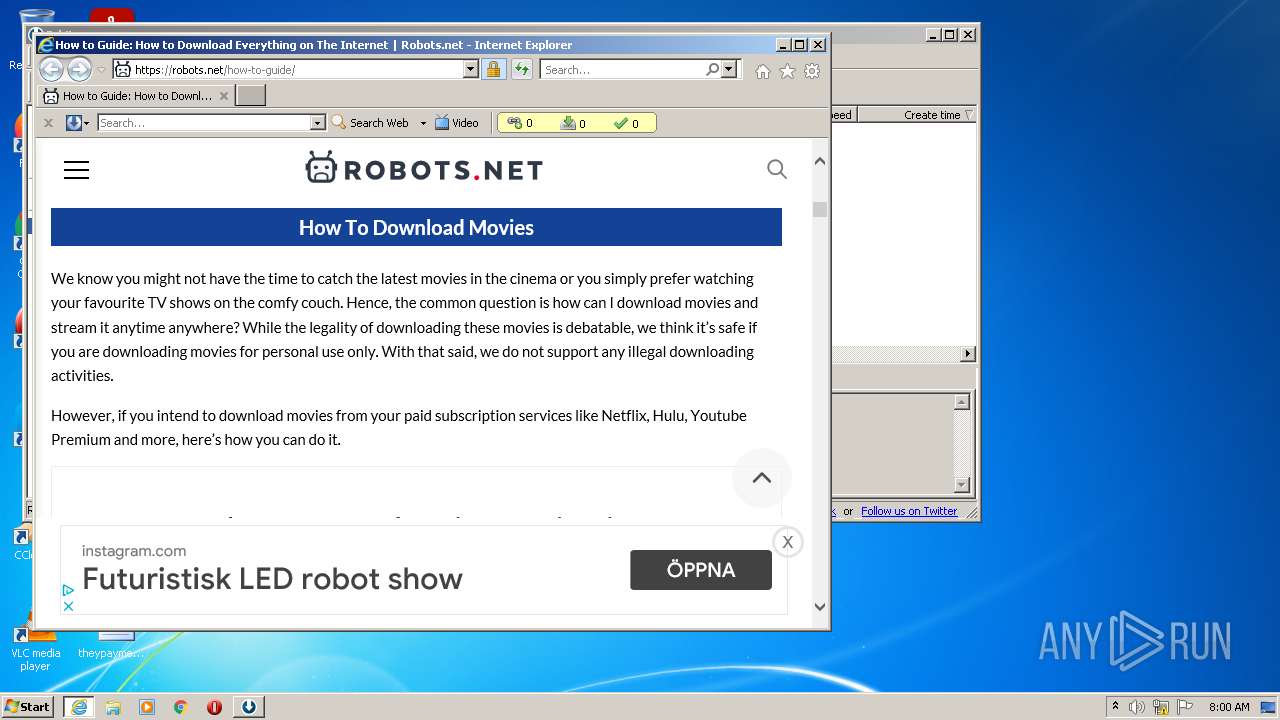Viewport: 1280px width, 720px height.
Task: Refresh the page with green arrows button
Action: pos(521,69)
